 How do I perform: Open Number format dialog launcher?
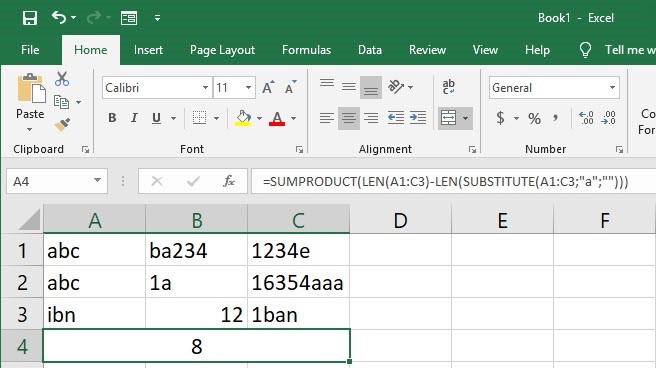click(619, 149)
